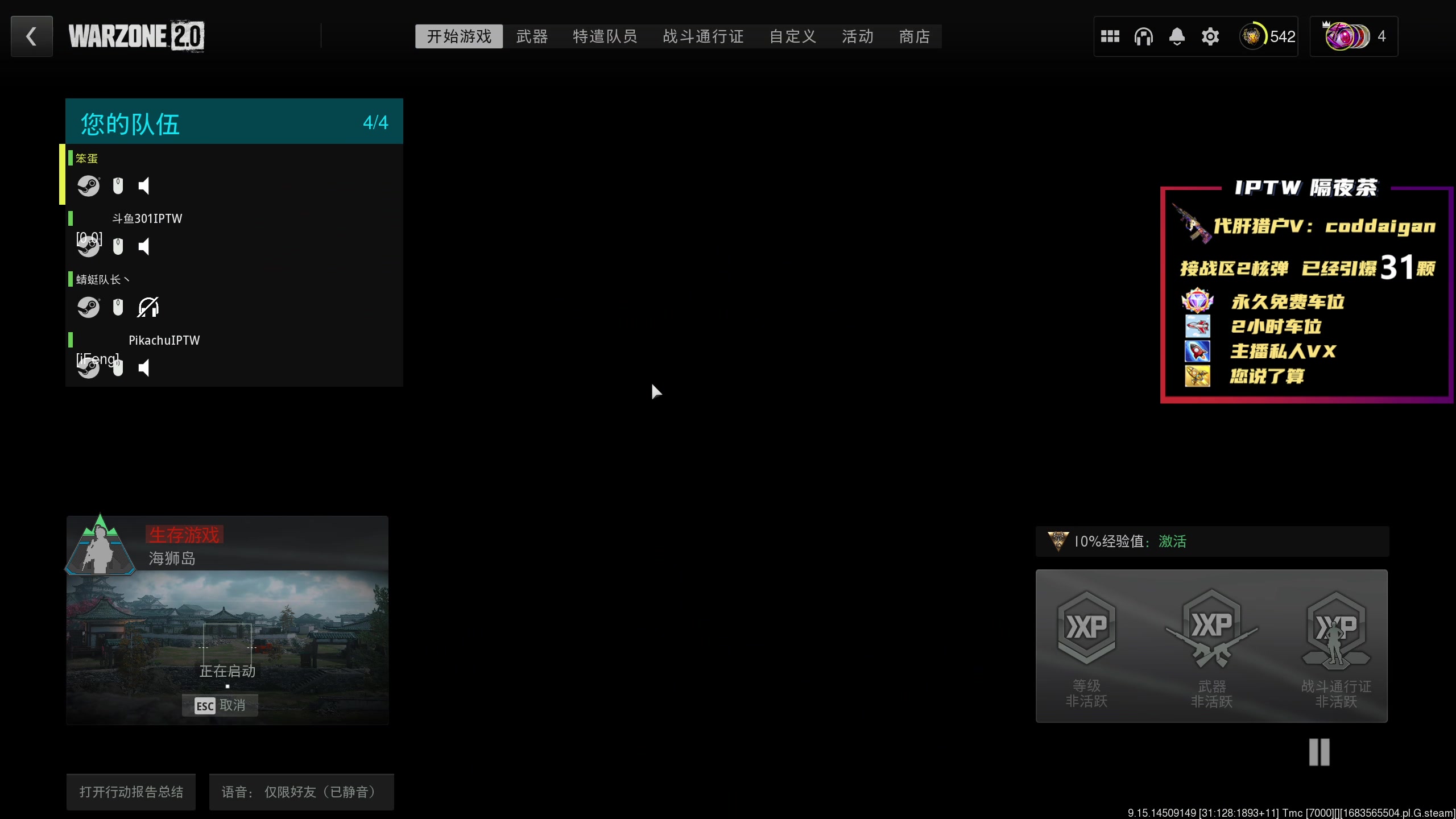Open the headset social icon
1456x819 pixels.
coord(1143,36)
